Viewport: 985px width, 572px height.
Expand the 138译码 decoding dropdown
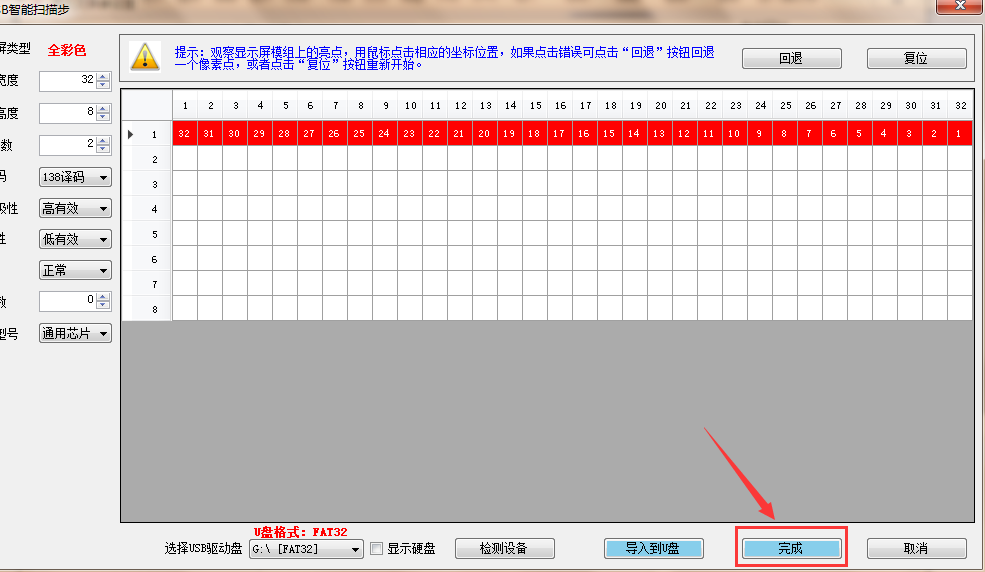tap(75, 177)
